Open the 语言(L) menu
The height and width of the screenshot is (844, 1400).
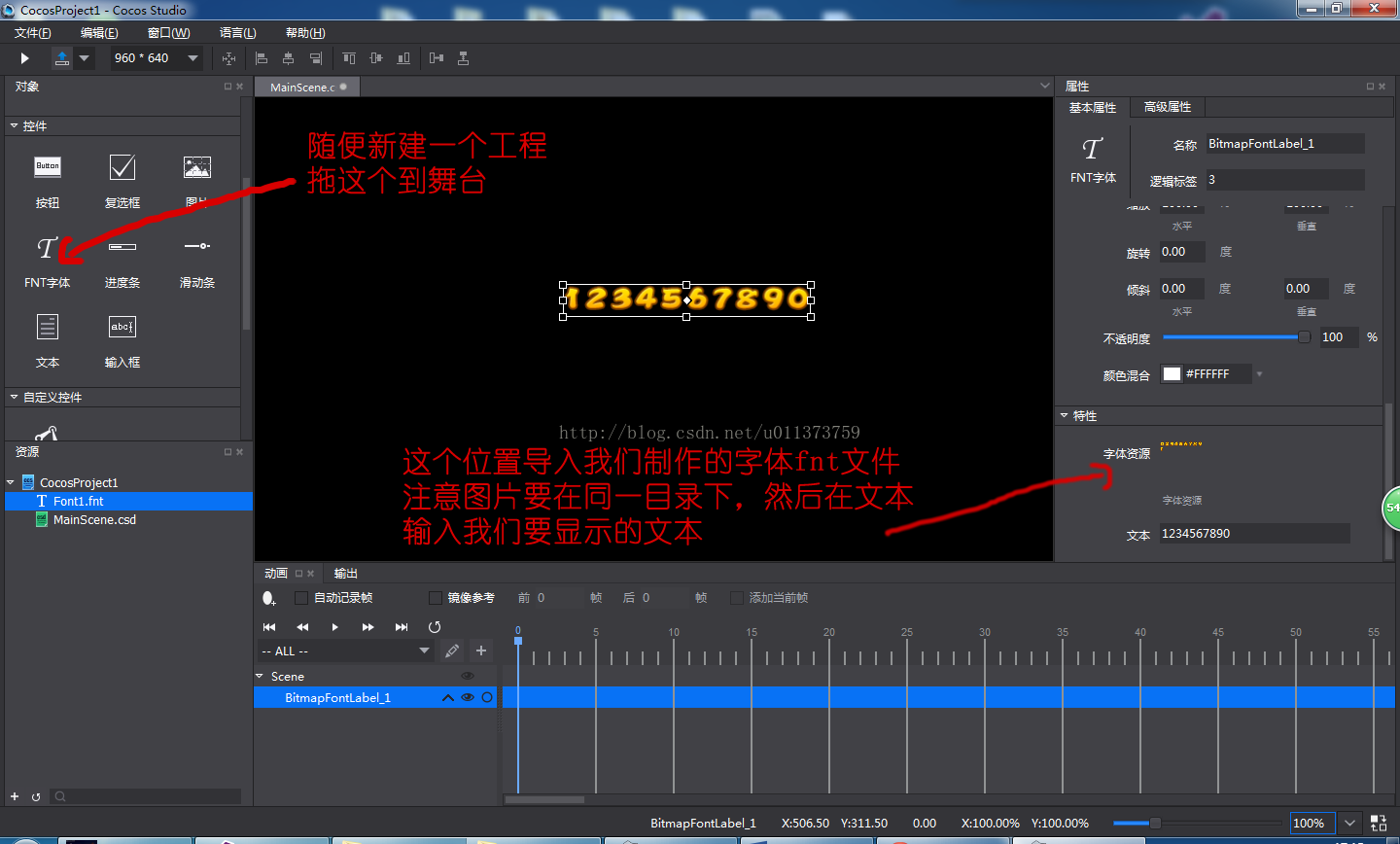238,33
